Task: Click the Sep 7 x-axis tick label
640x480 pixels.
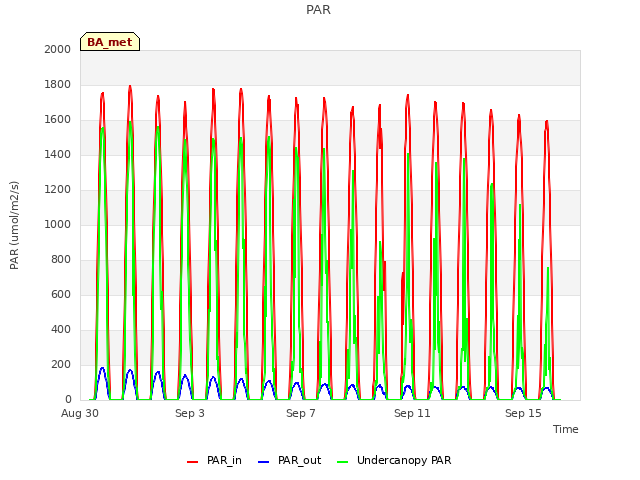Action: [301, 413]
